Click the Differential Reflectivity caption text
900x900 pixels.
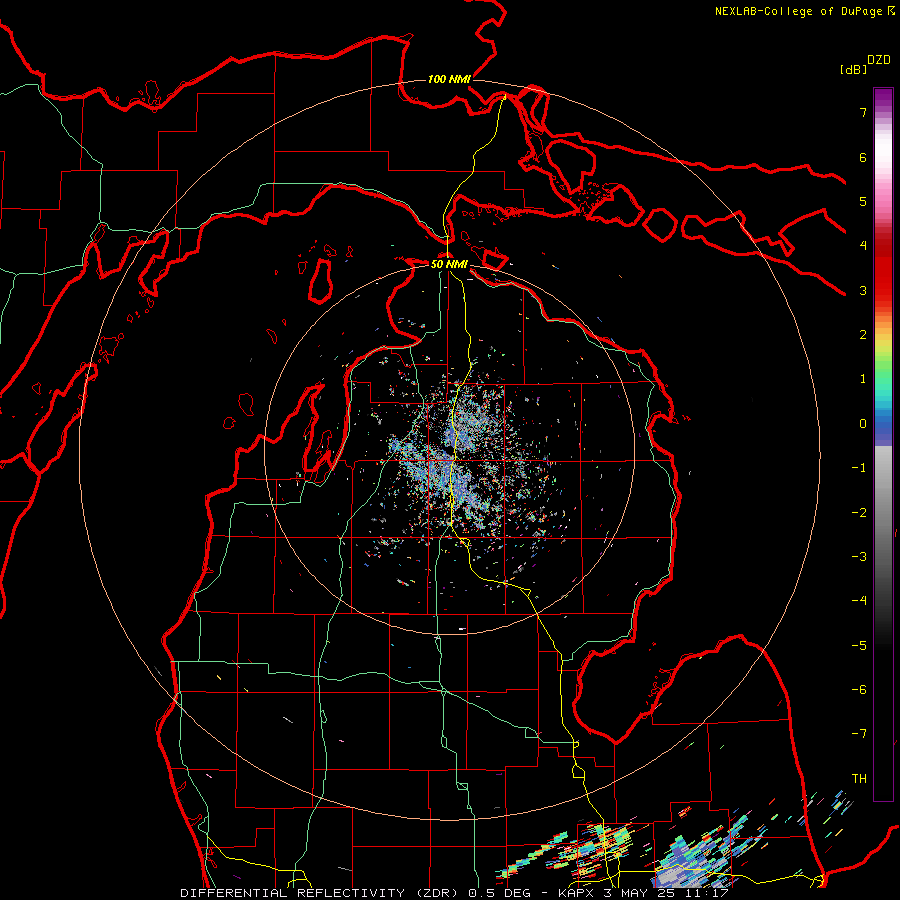pyautogui.click(x=455, y=893)
